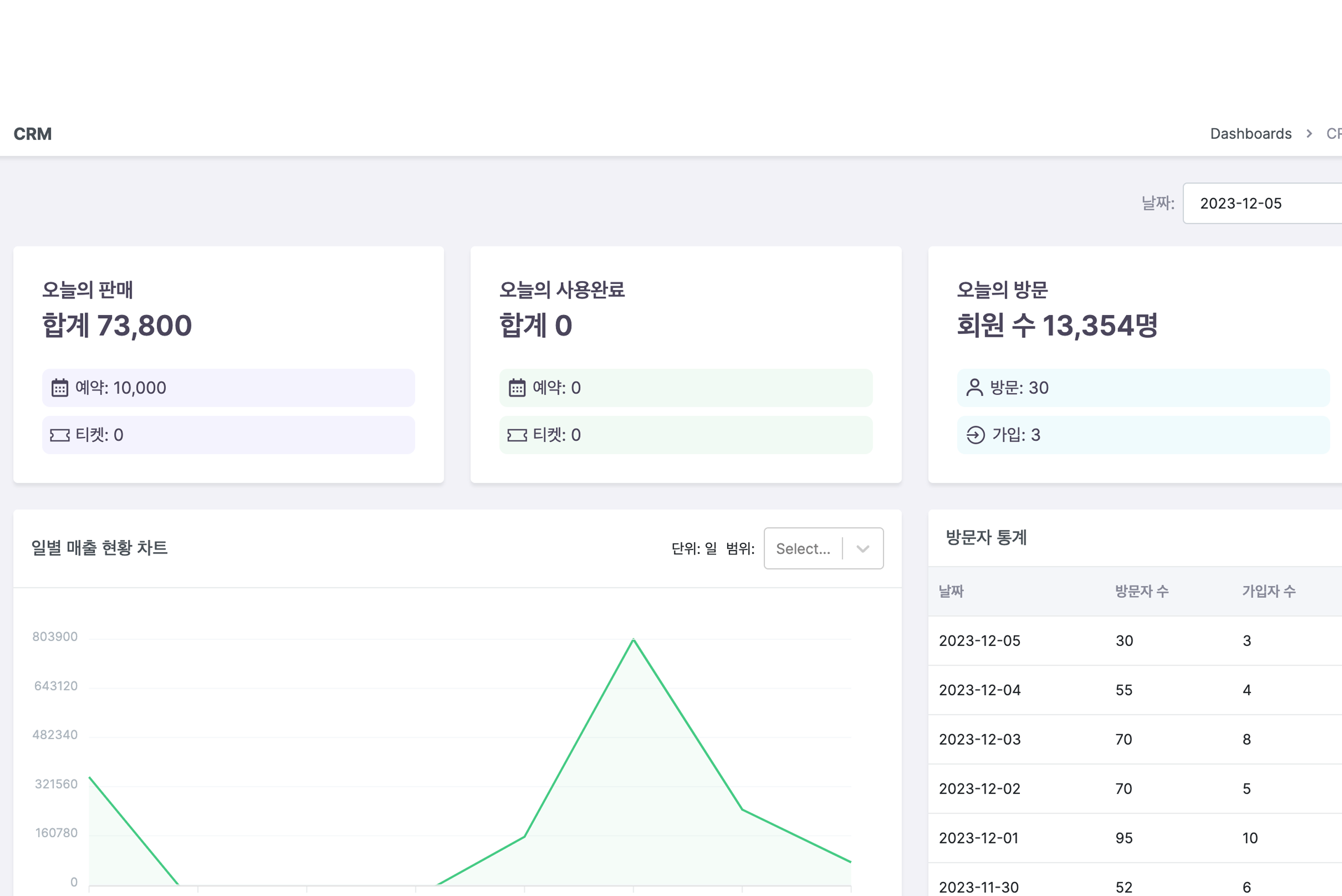Click the 티켓: 0 row in 오늘의 사용완료
Screen dimensions: 1342x896
click(686, 435)
